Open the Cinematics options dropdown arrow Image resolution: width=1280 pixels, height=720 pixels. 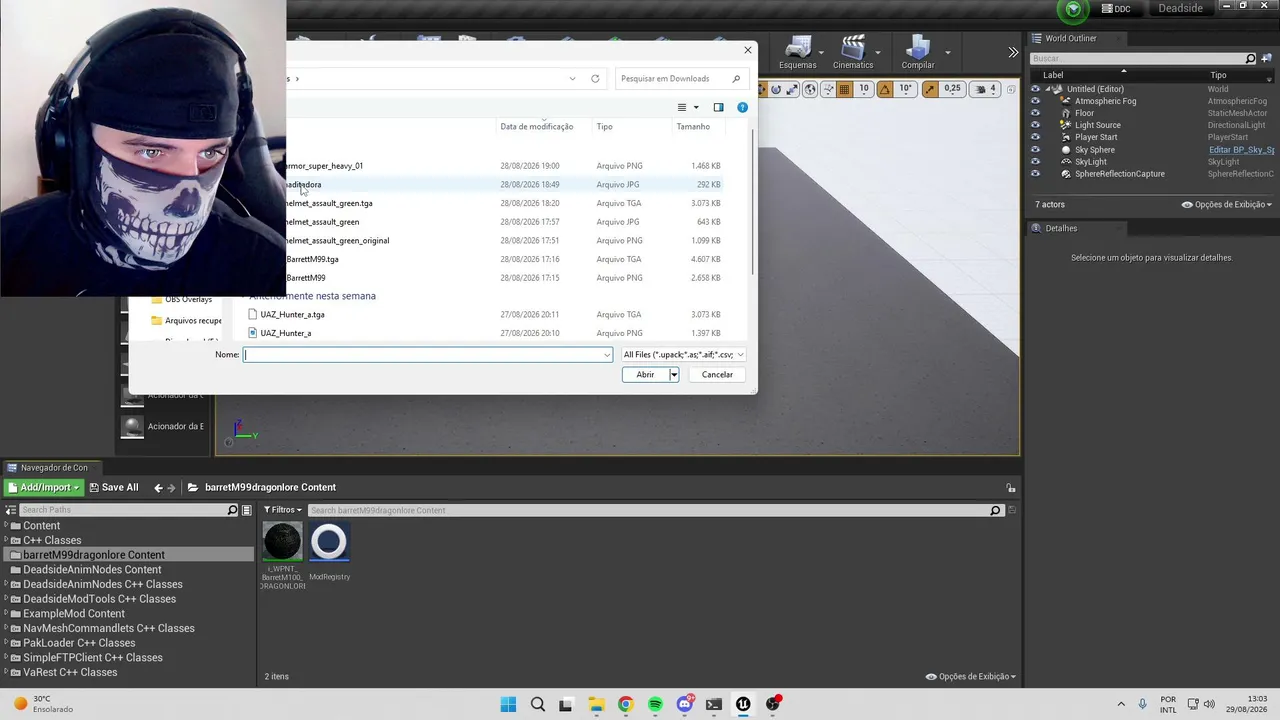click(878, 53)
